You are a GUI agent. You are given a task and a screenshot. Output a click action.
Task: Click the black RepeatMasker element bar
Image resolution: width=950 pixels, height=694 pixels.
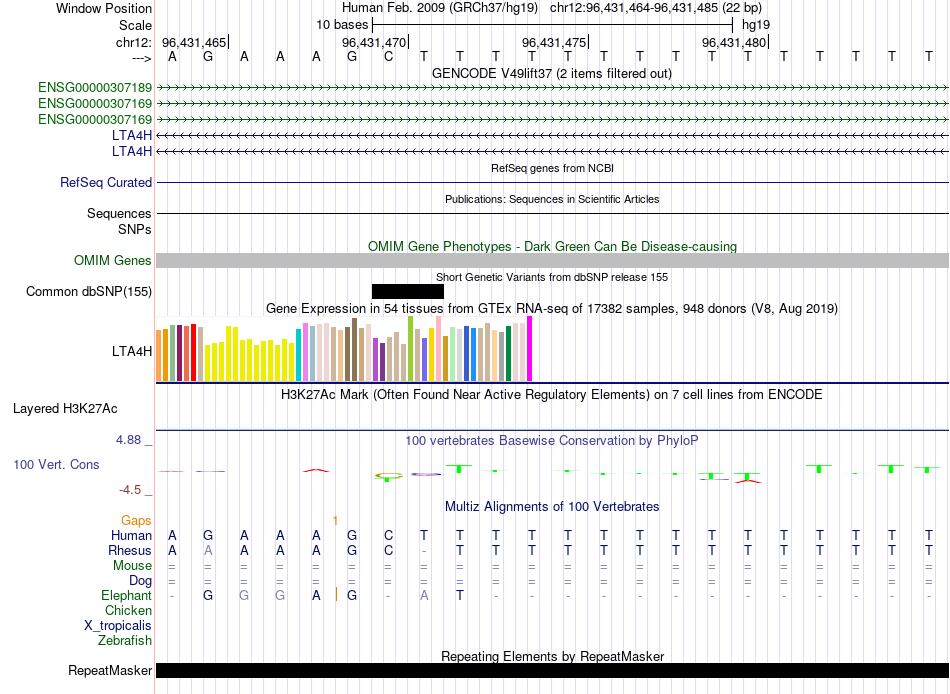click(x=553, y=670)
